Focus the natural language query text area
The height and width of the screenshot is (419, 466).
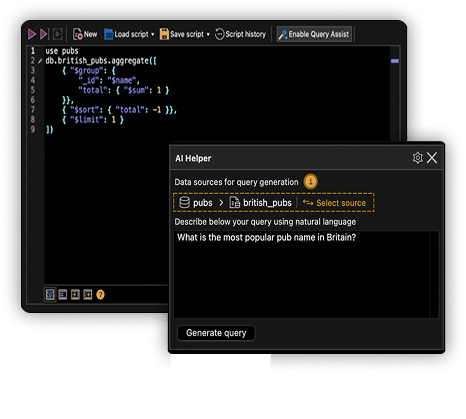pos(302,274)
